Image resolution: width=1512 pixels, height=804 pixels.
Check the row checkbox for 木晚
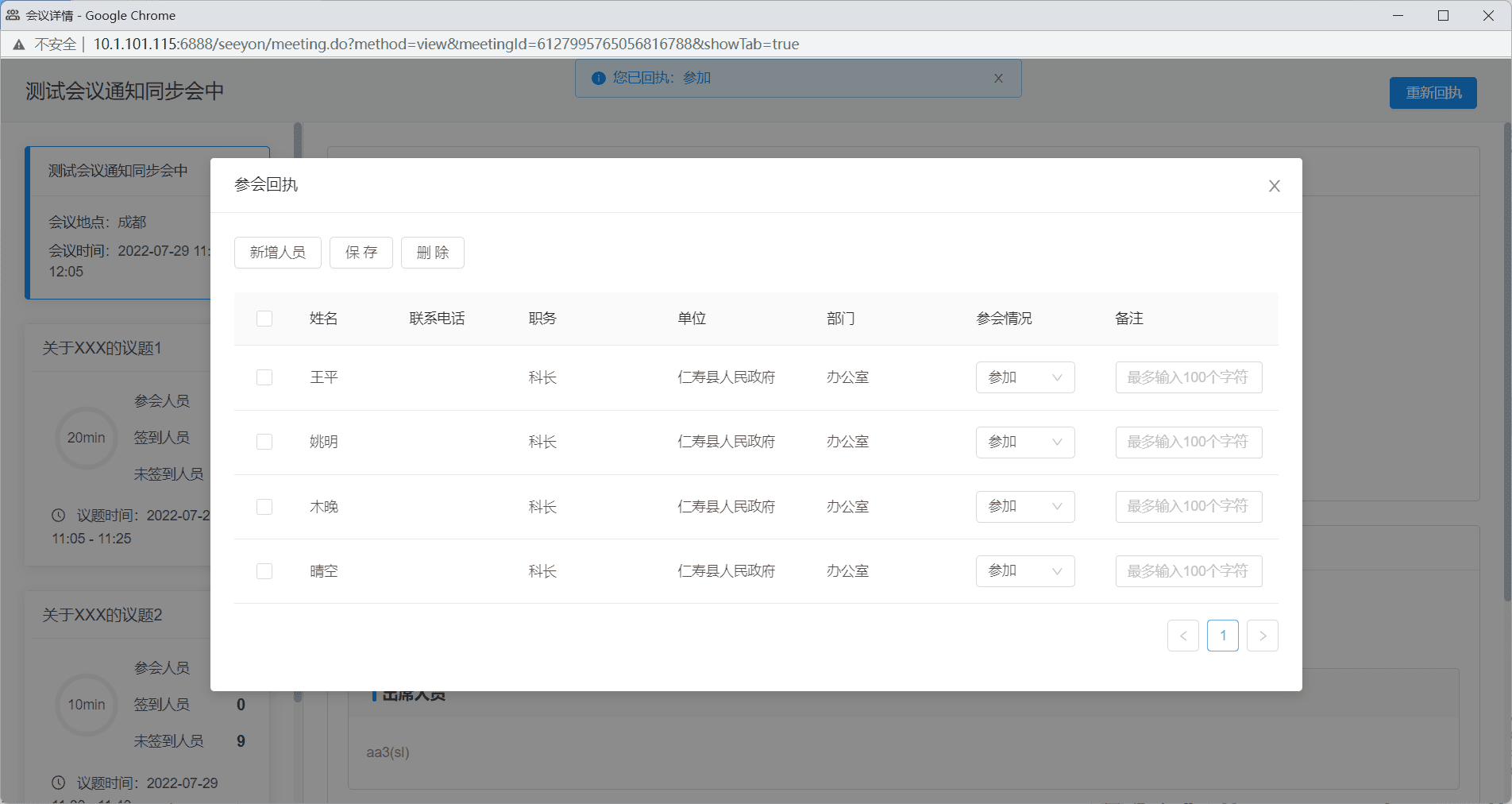coord(264,507)
